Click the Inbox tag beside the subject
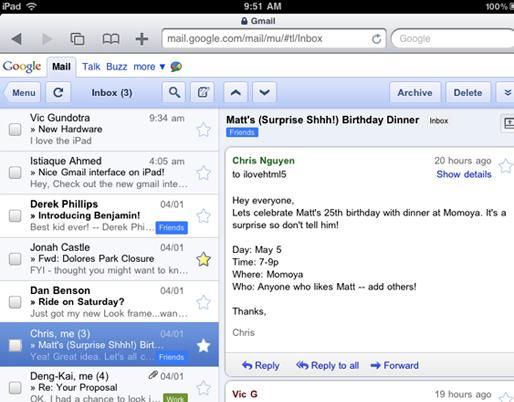 pos(439,121)
